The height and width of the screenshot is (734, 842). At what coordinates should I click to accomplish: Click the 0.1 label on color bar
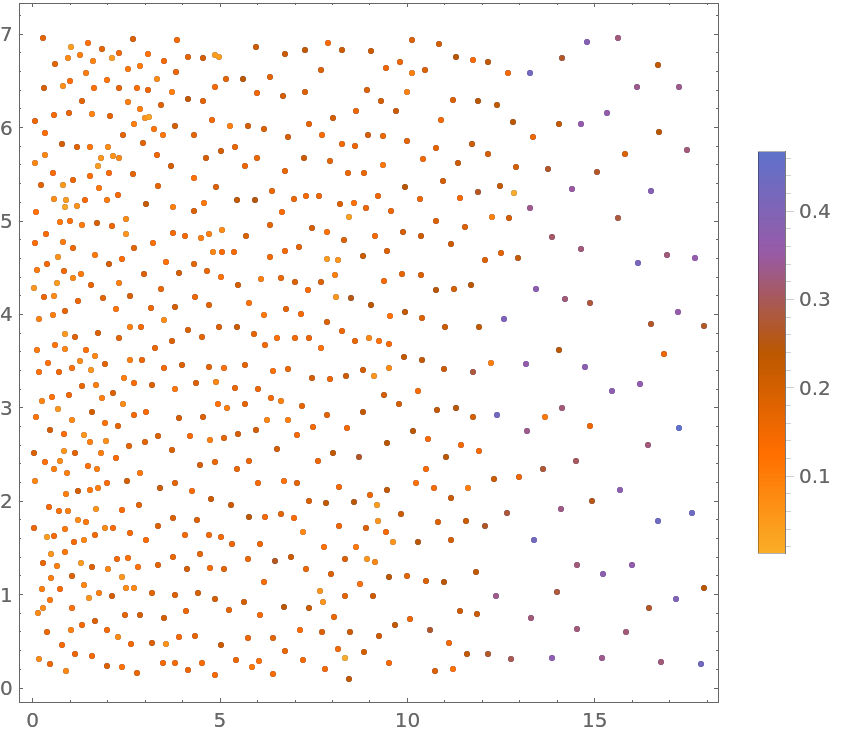[x=809, y=475]
